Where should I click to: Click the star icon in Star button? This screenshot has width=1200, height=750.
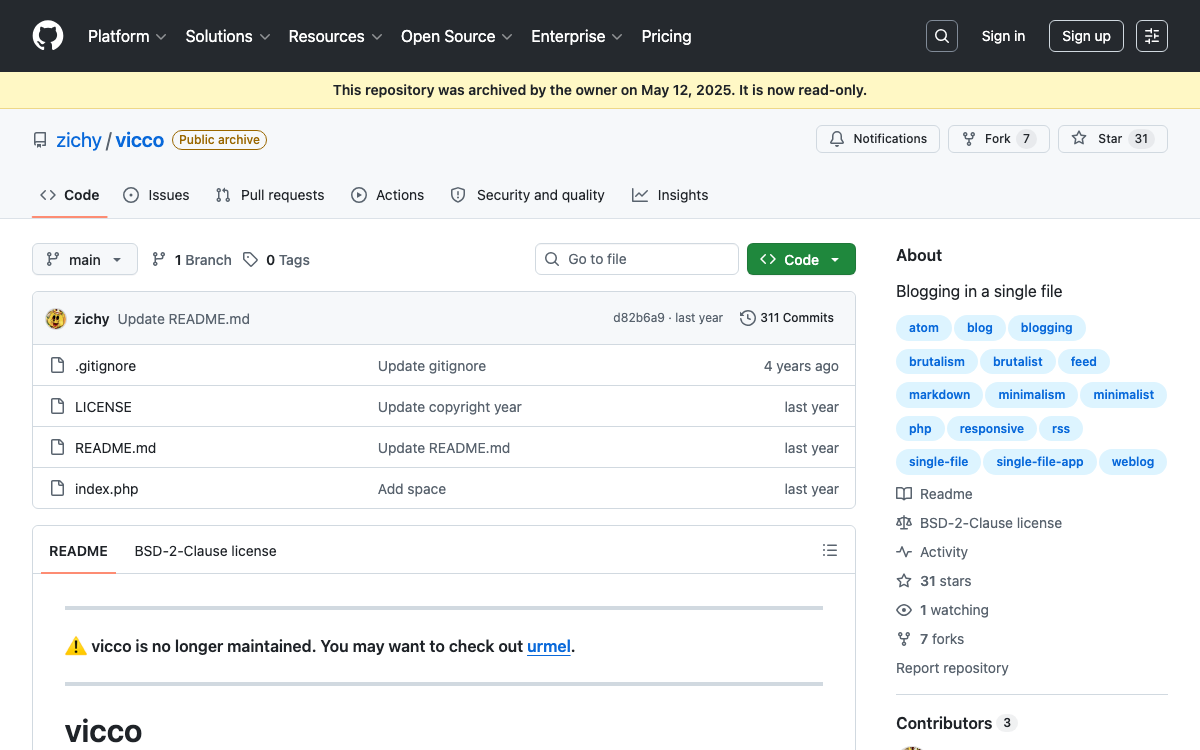pos(1079,139)
